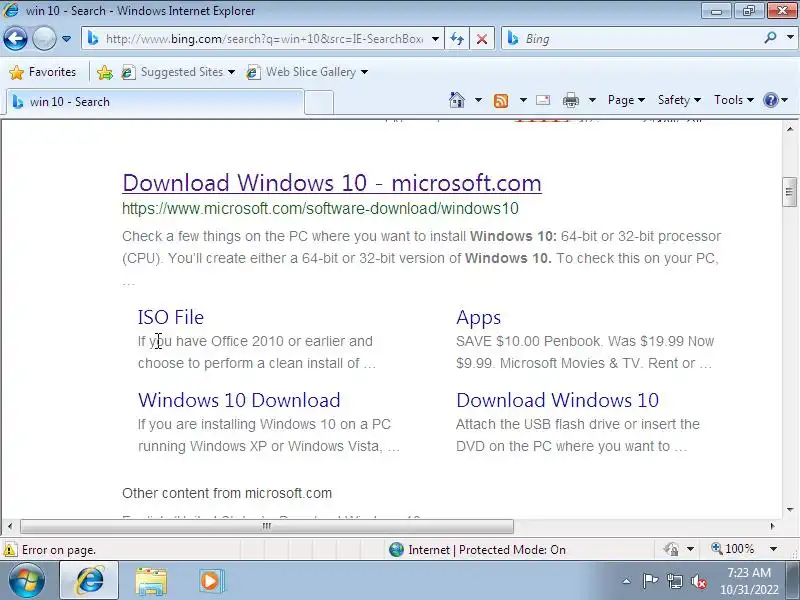
Task: Click the Refresh page icon
Action: [x=457, y=39]
